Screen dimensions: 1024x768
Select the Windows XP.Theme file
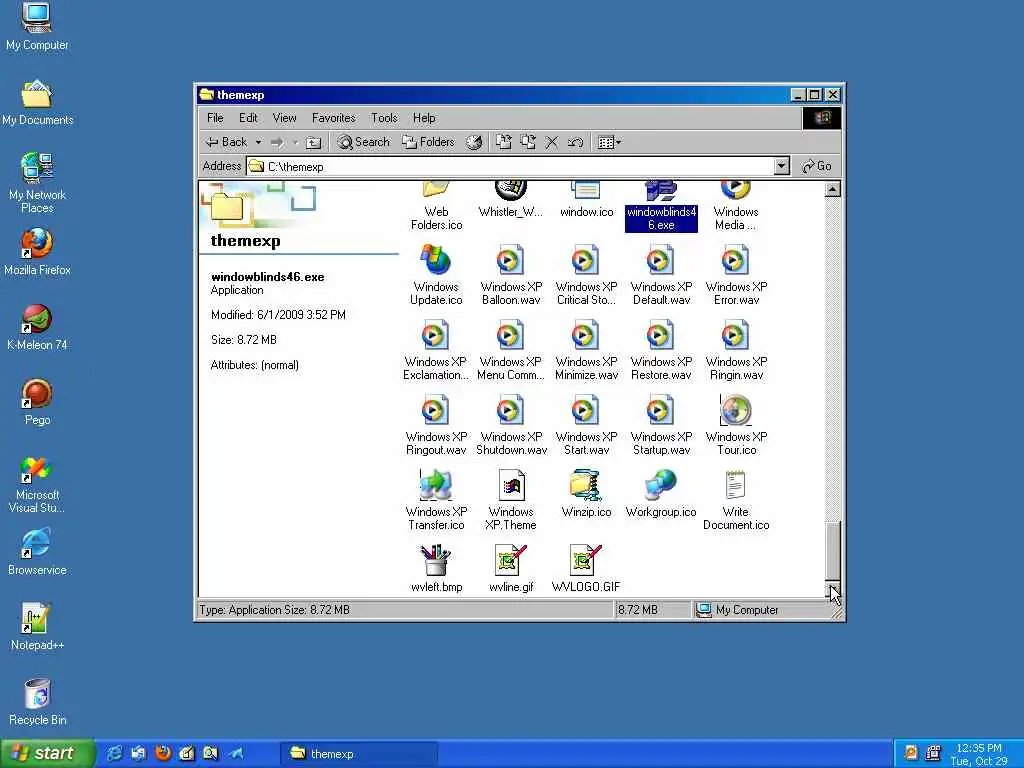(511, 500)
